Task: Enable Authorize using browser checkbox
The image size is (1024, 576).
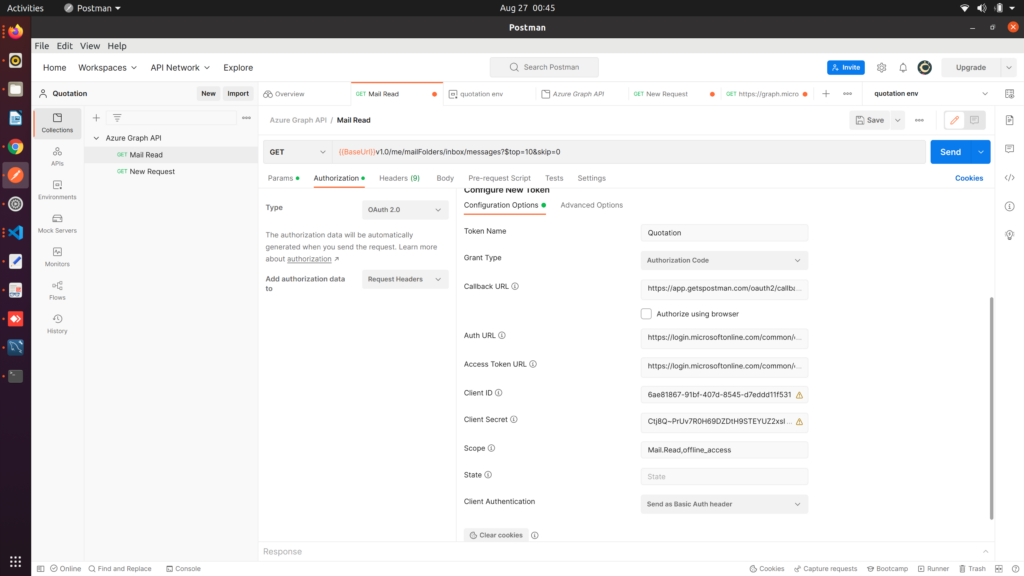Action: point(646,313)
